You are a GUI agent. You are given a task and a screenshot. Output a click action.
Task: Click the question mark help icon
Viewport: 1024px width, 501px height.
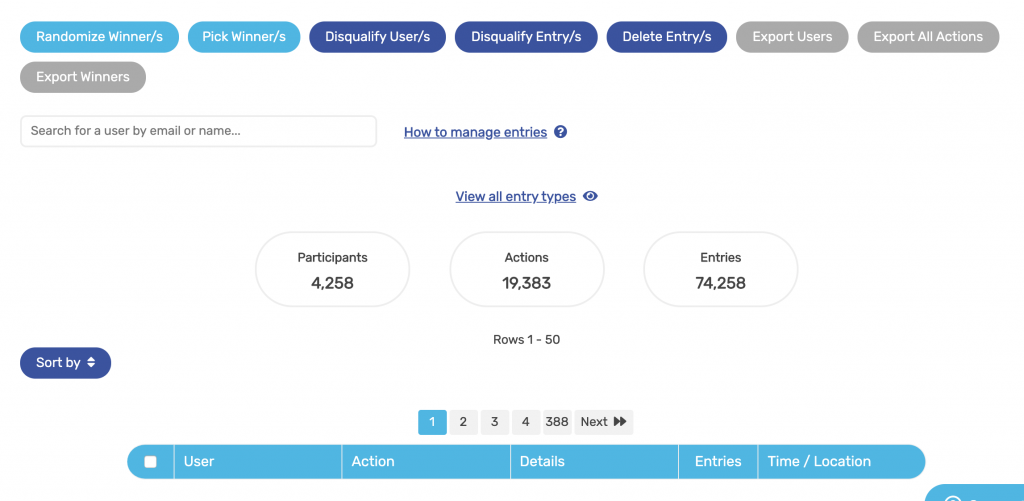point(560,132)
